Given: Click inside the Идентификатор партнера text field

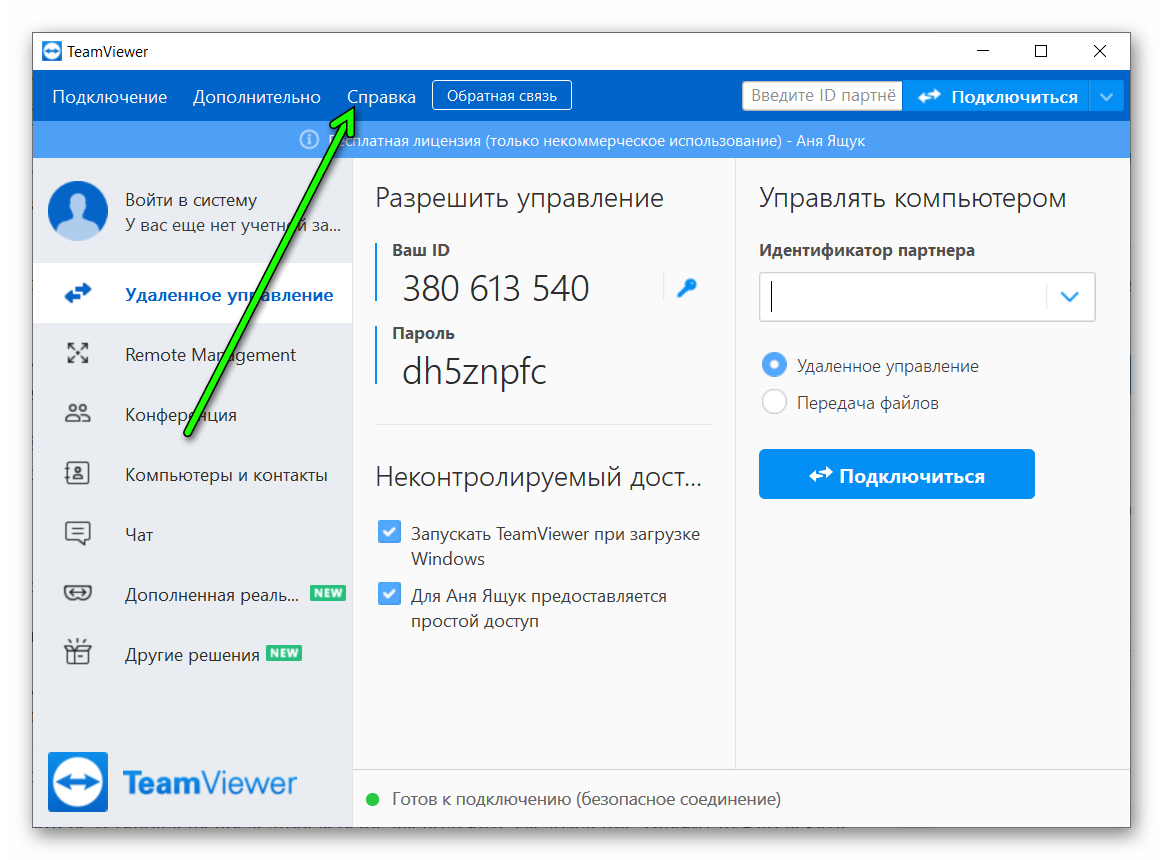Looking at the screenshot, I should coord(903,297).
